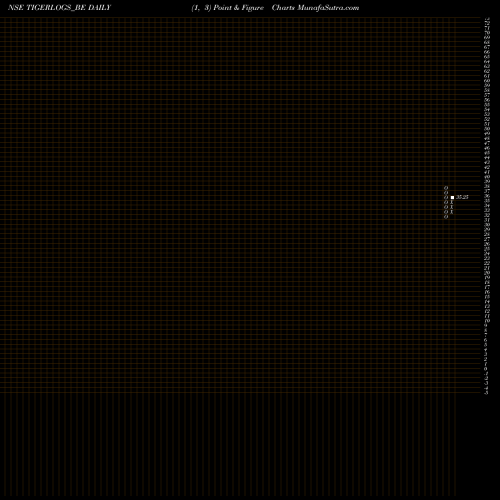Screen dimensions: 500x500
Task: Click the lowest X mark in the X column
Action: [452, 212]
